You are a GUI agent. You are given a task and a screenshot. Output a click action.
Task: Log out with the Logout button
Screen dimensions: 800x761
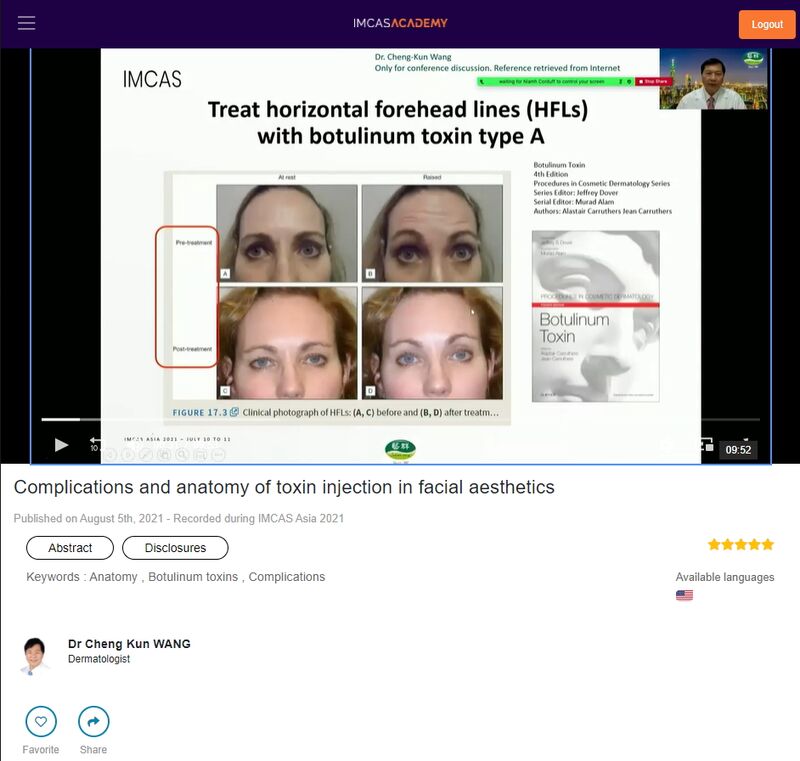pos(767,24)
